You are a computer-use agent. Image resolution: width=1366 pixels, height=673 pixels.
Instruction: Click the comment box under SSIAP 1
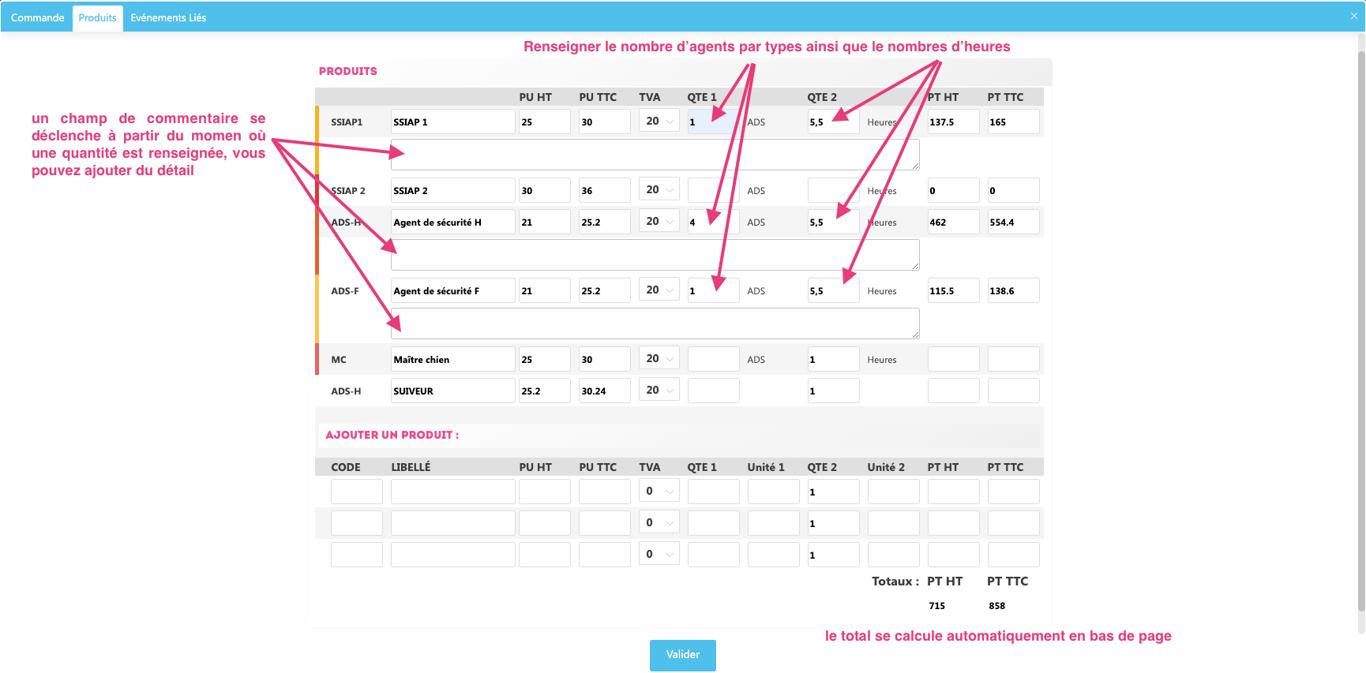pos(655,155)
